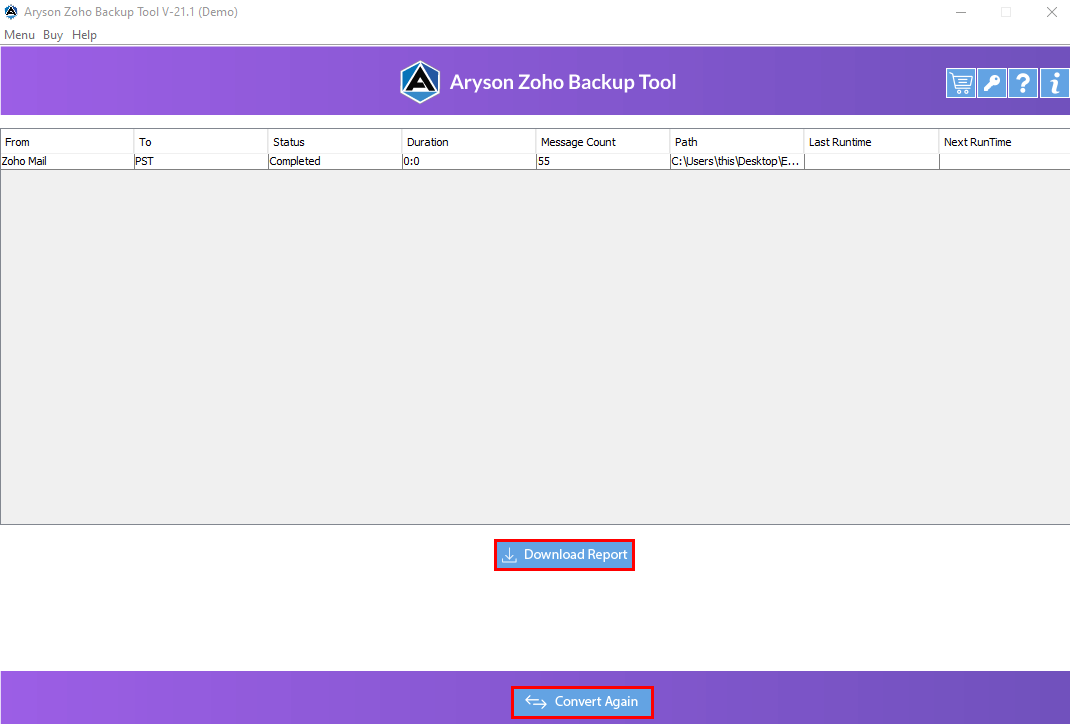Open the Help menu
The width and height of the screenshot is (1070, 724).
click(x=84, y=35)
